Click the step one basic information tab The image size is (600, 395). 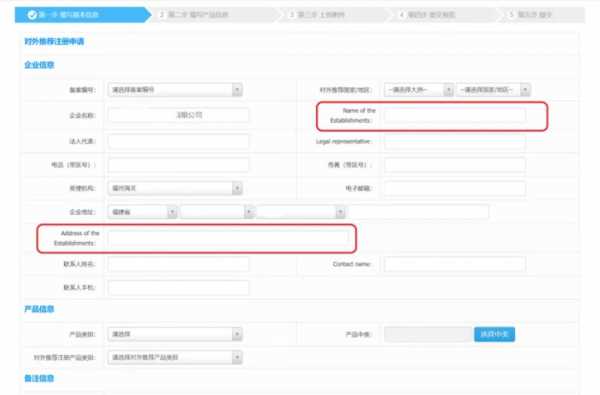coord(83,15)
